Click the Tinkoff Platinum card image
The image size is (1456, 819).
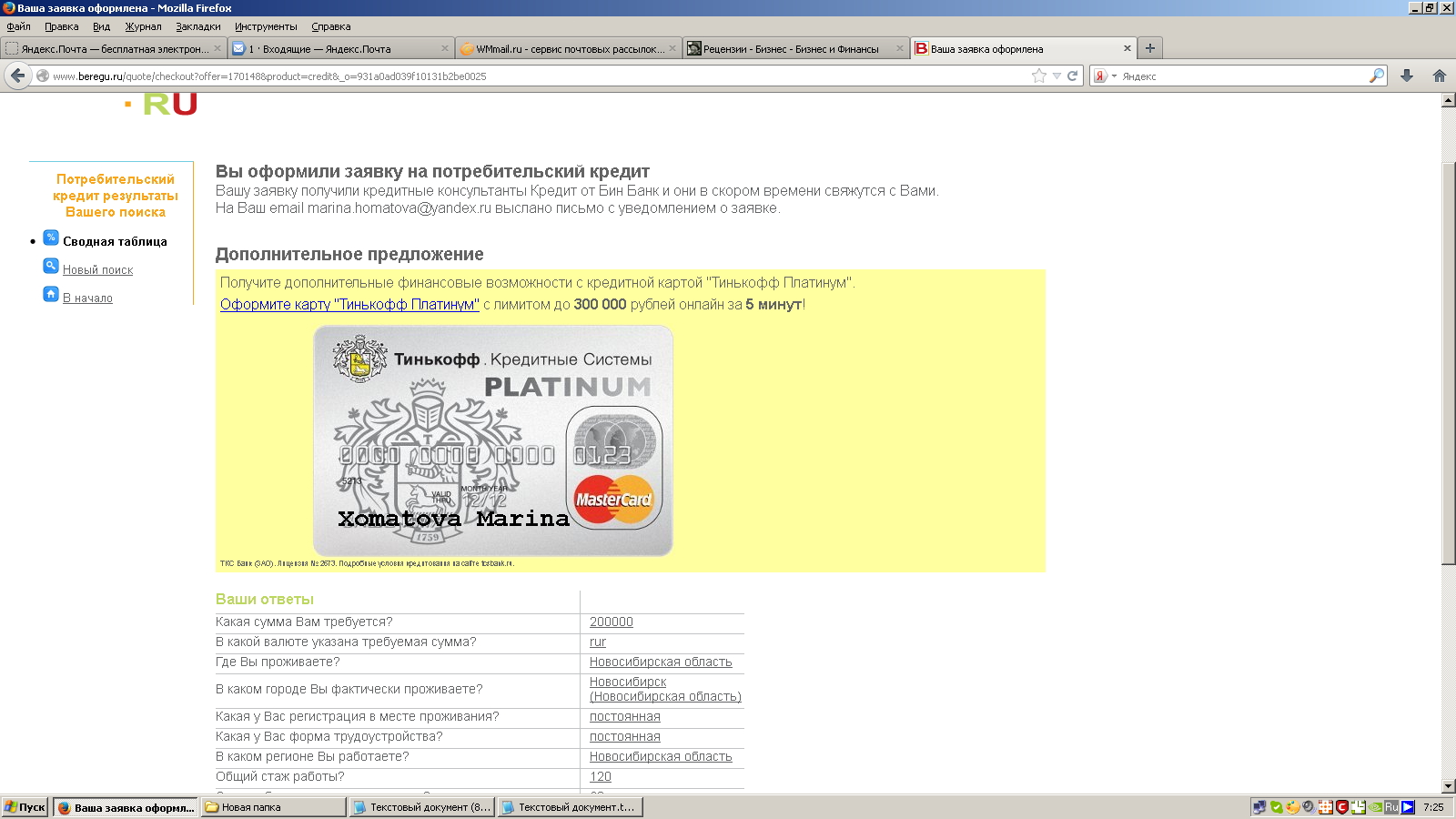coord(492,440)
